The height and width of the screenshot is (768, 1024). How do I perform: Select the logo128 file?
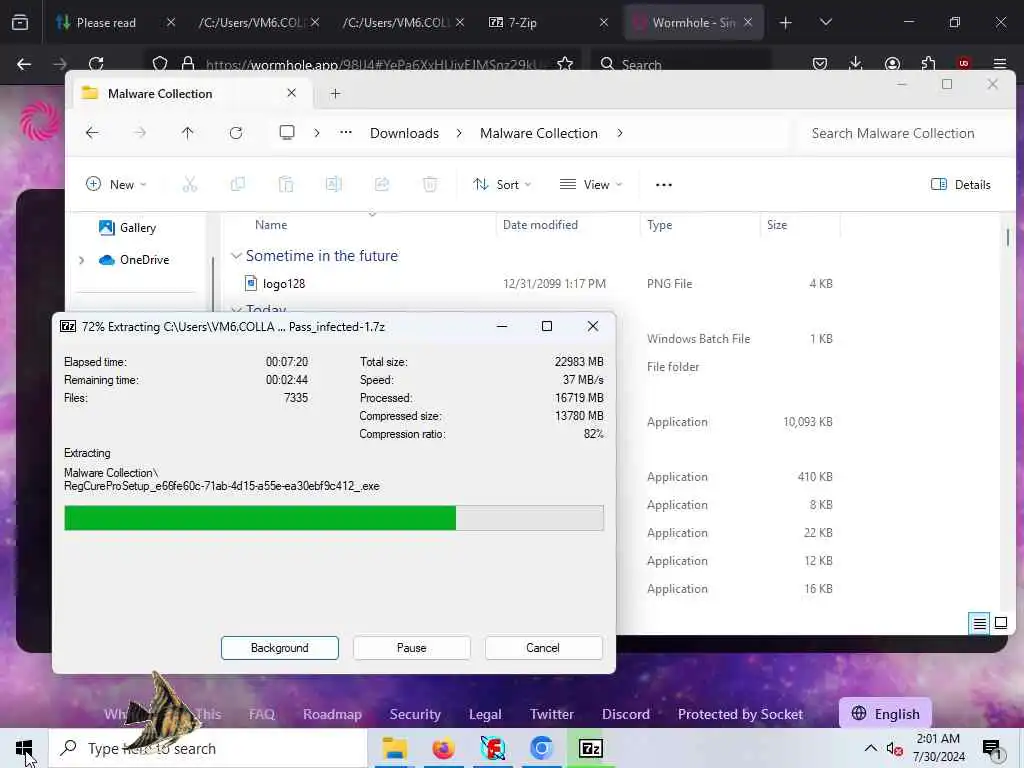tap(283, 283)
